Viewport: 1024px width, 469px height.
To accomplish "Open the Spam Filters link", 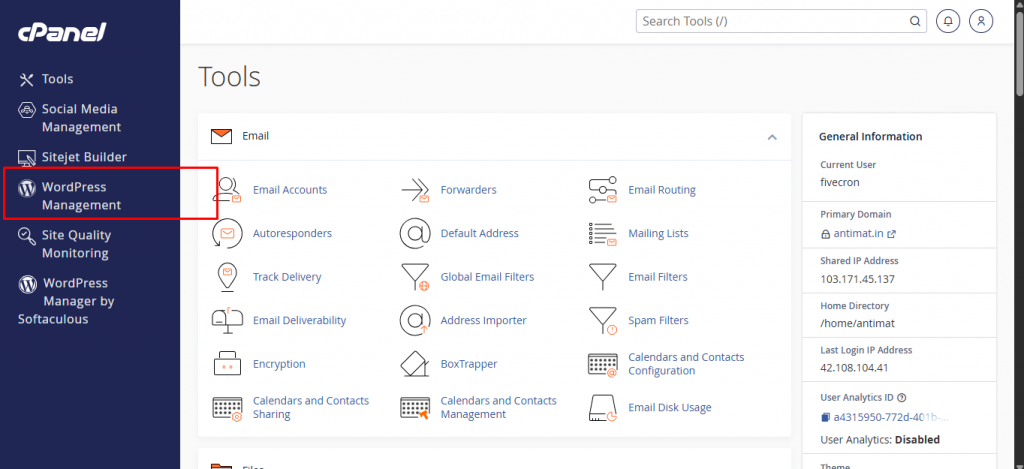I will tap(658, 320).
